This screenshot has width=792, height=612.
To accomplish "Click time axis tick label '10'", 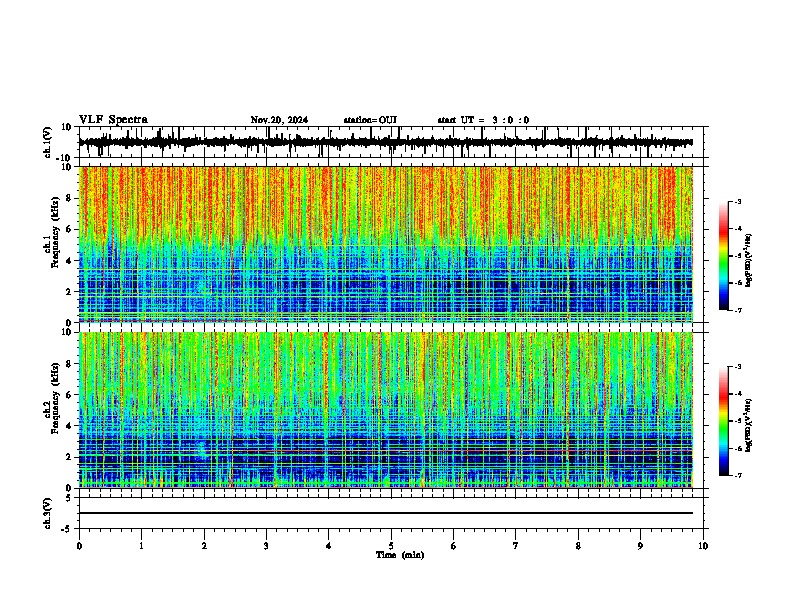I will [x=703, y=546].
